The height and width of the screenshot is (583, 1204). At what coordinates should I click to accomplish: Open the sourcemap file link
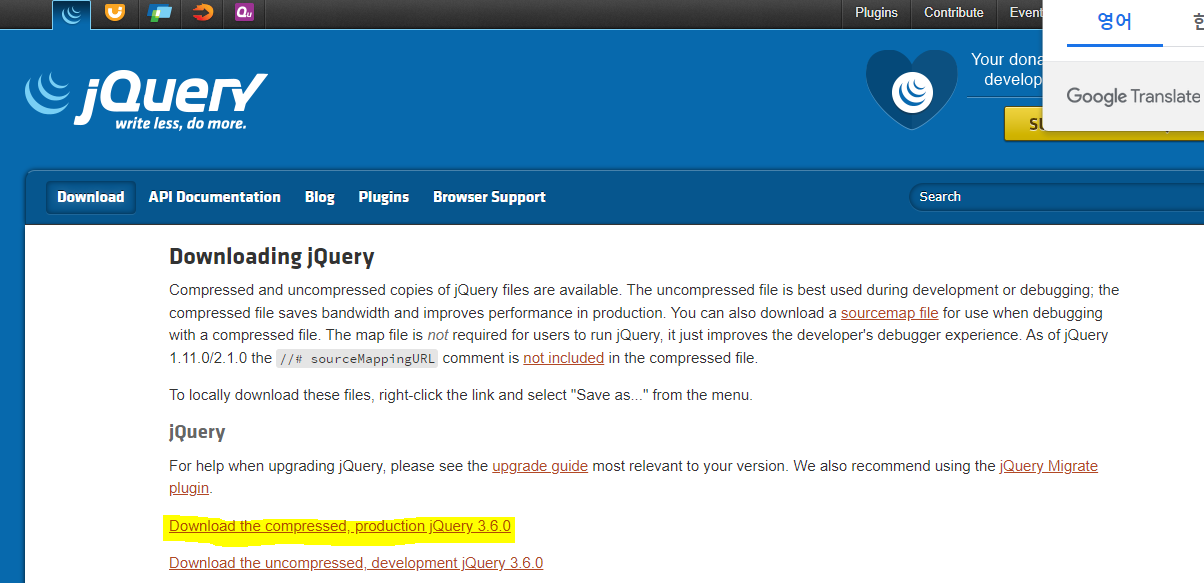889,313
